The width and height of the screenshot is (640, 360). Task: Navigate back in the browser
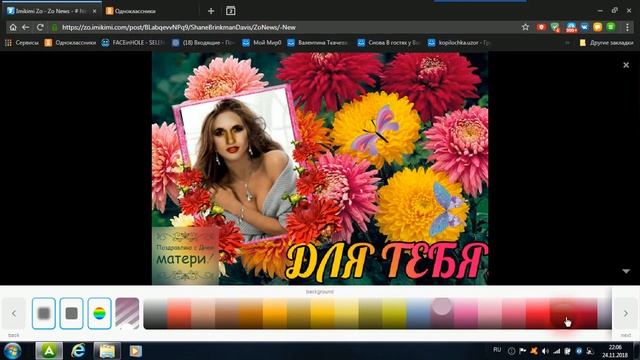tap(26, 27)
